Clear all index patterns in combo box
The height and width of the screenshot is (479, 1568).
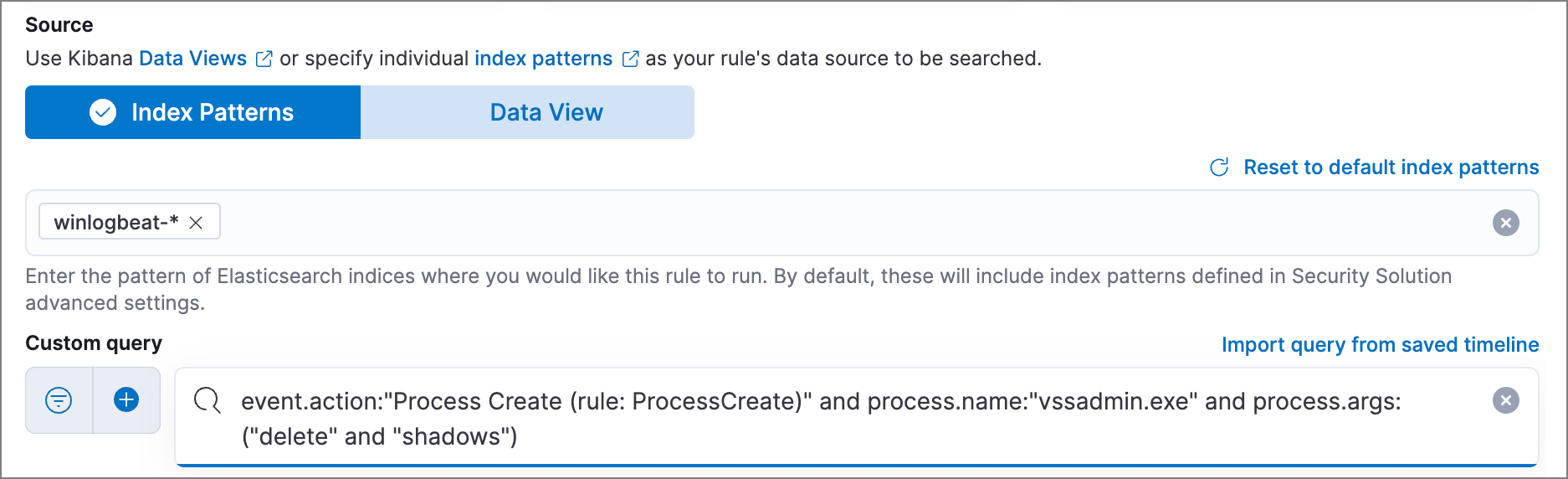[1505, 223]
